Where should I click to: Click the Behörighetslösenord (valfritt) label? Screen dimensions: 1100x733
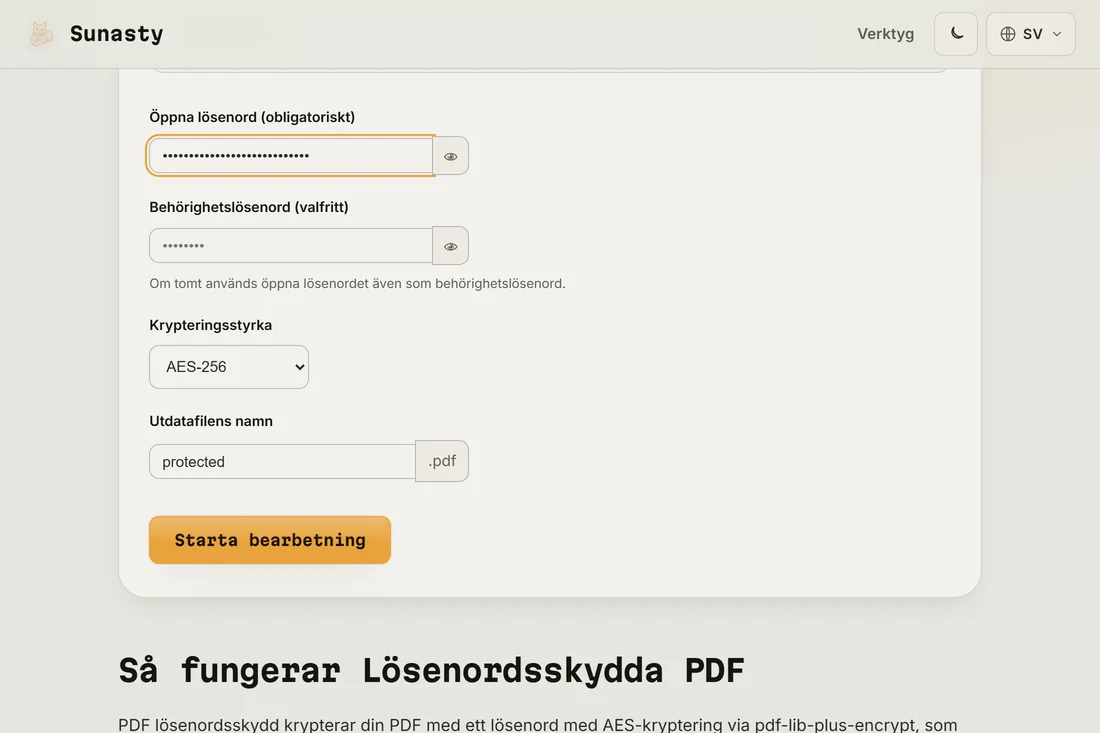pyautogui.click(x=249, y=207)
